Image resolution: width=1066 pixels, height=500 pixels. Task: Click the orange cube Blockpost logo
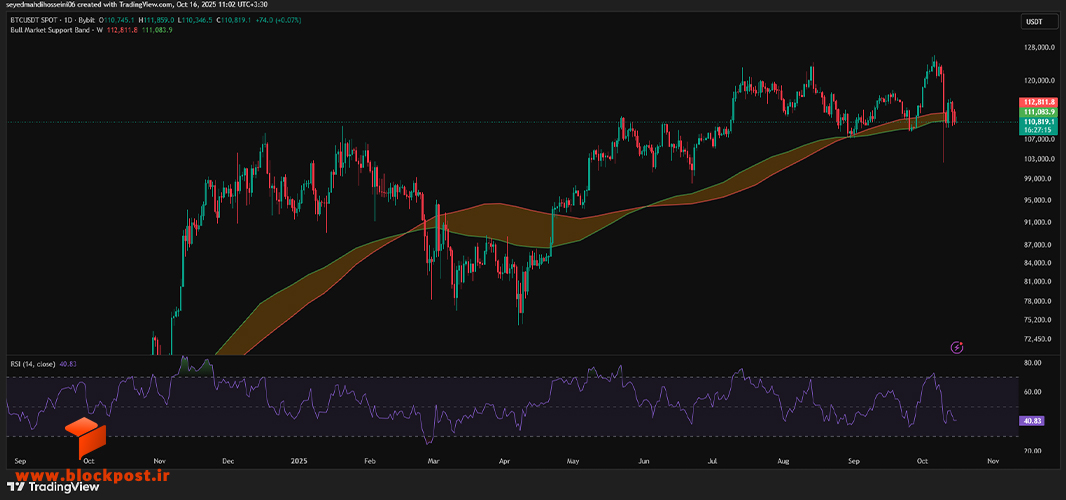click(86, 437)
